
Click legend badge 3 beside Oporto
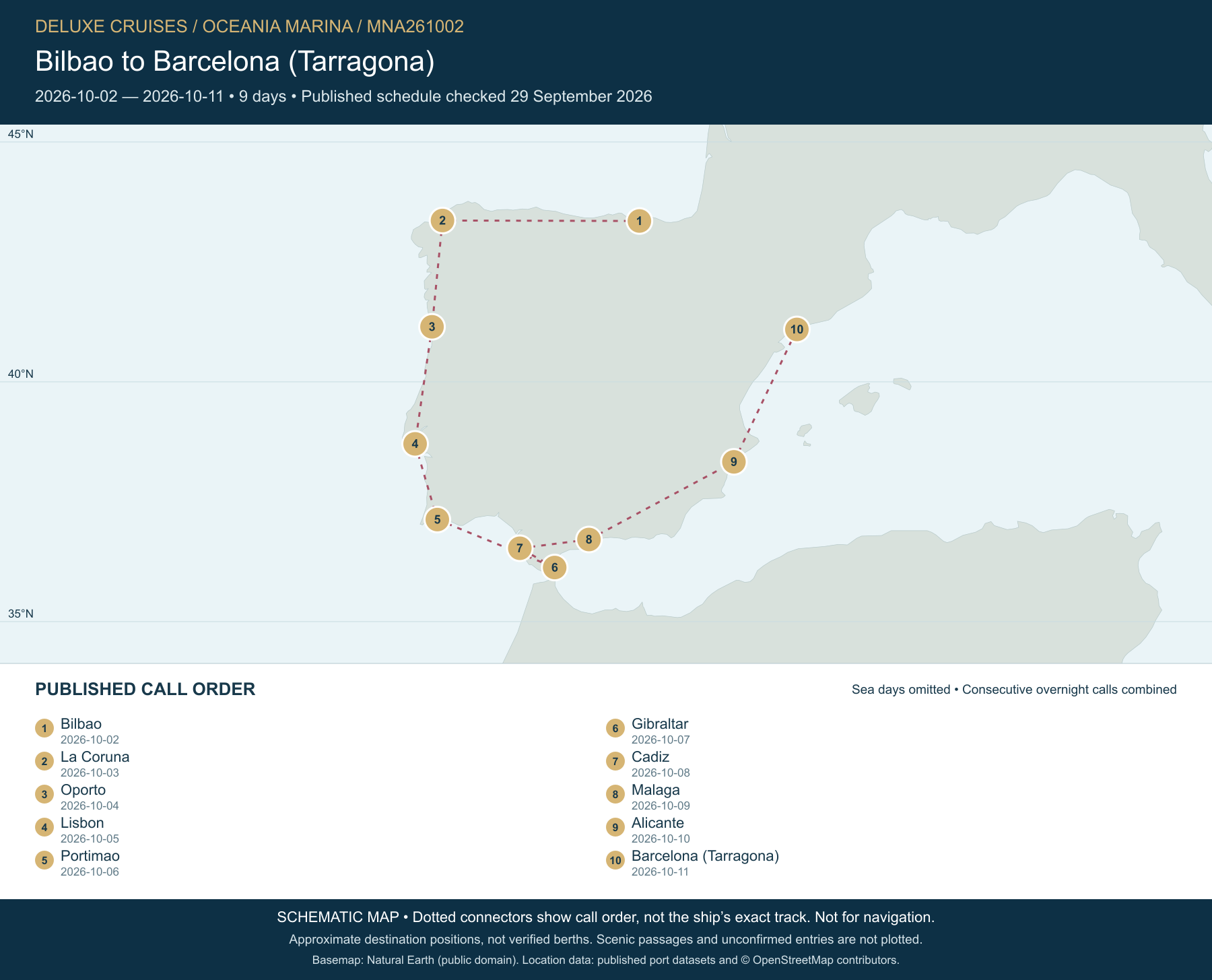click(44, 794)
